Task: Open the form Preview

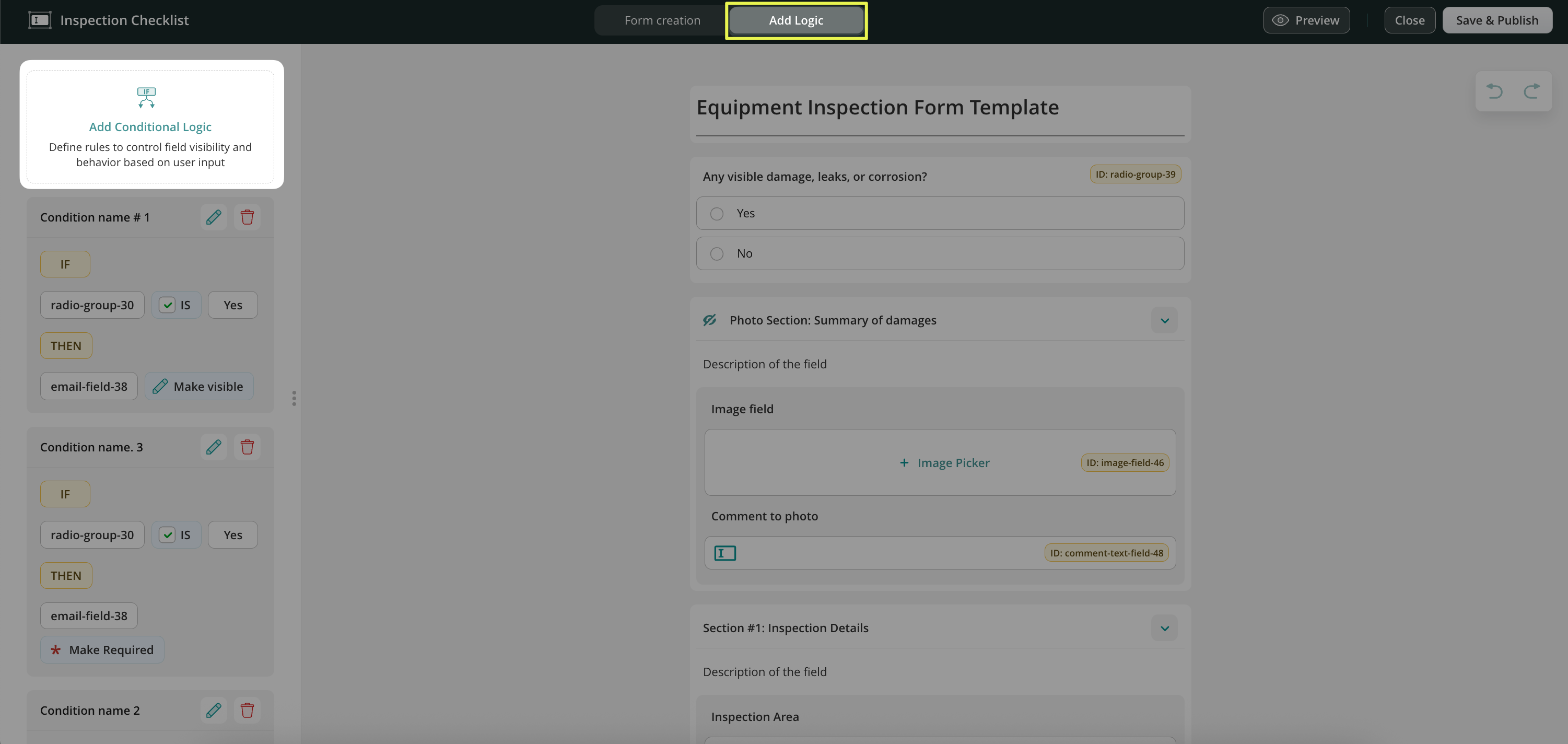Action: (x=1306, y=20)
